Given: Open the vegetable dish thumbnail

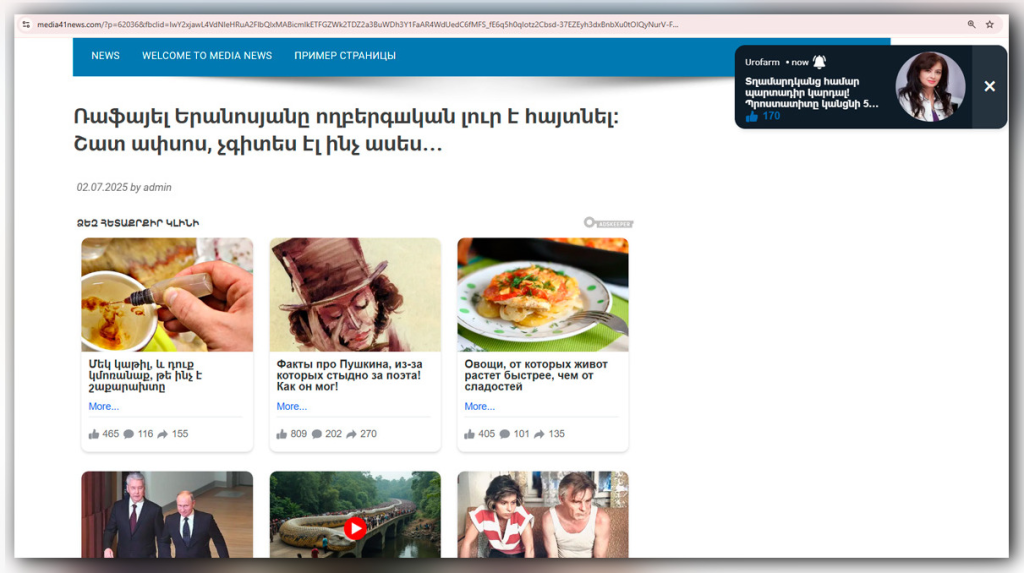Looking at the screenshot, I should (543, 295).
